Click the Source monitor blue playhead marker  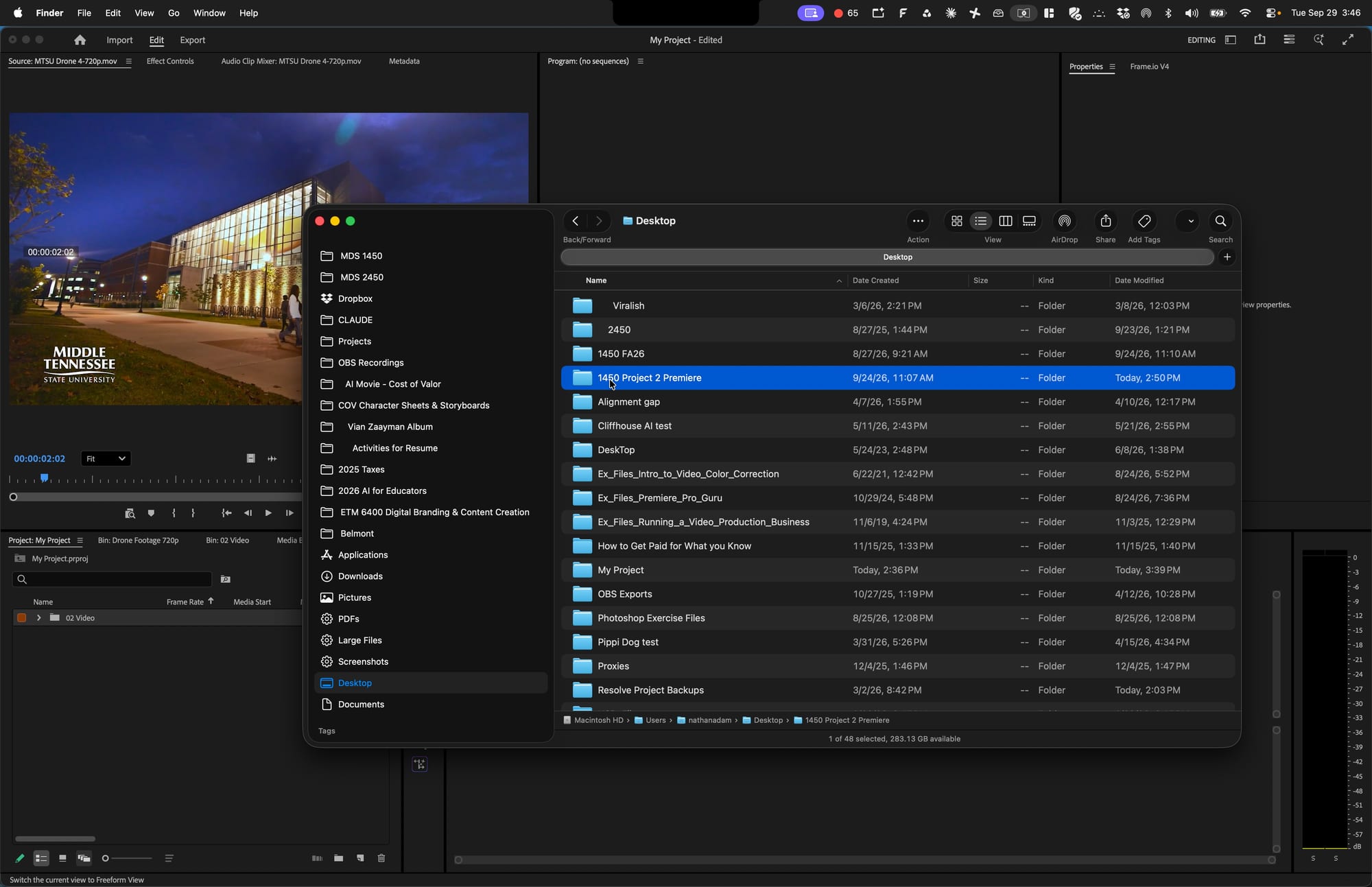tap(45, 477)
